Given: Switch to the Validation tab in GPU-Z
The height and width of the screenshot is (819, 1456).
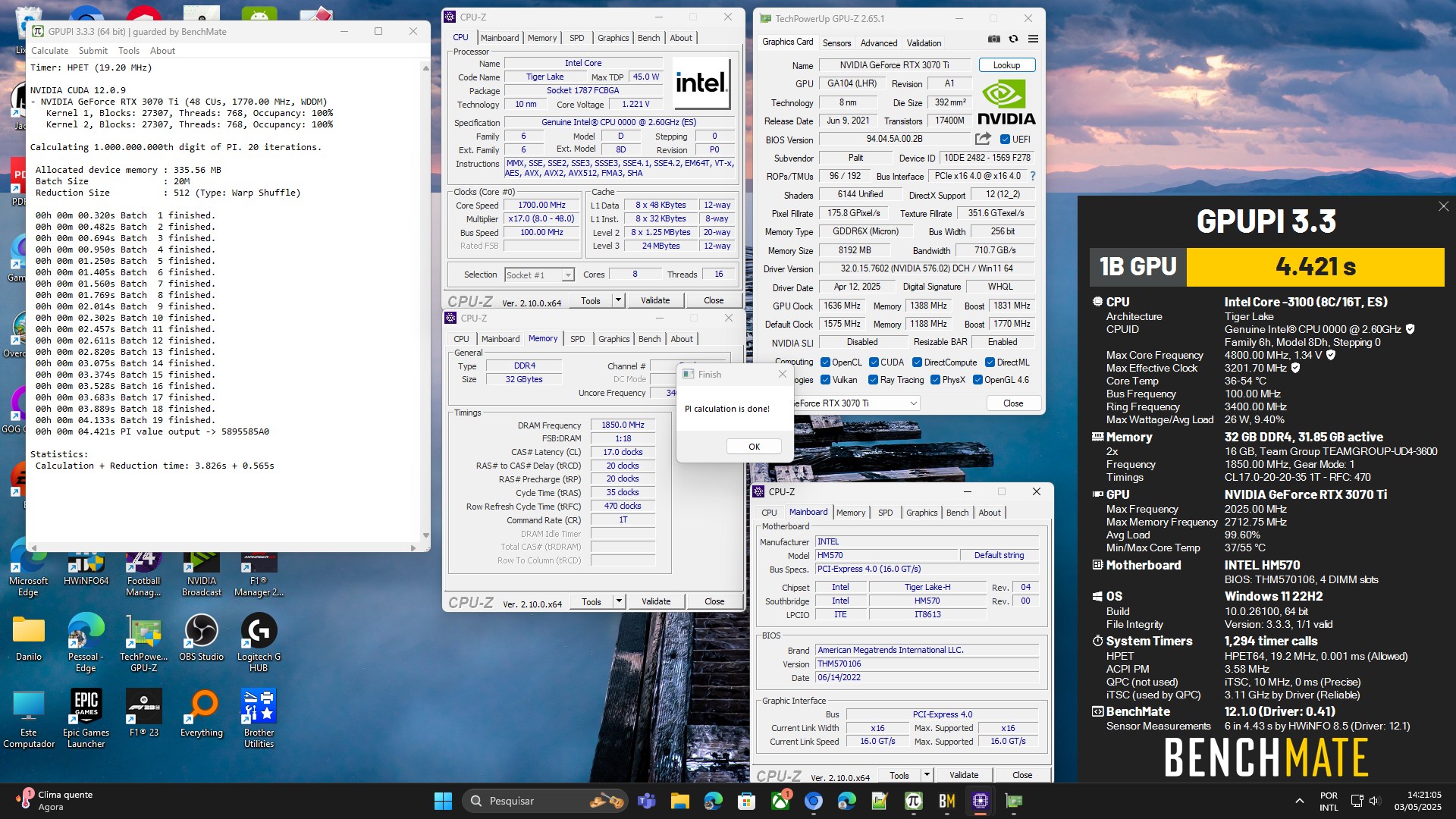Looking at the screenshot, I should point(924,43).
